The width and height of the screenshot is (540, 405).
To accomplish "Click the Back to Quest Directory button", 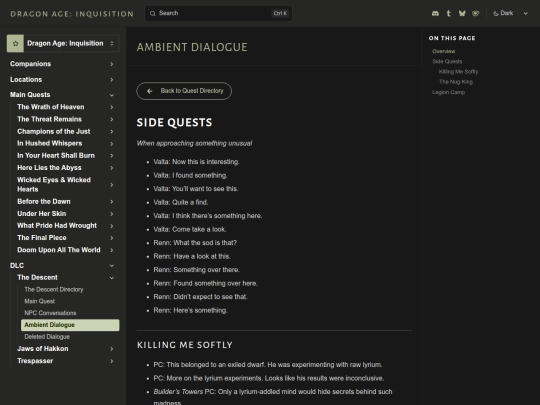I will pyautogui.click(x=184, y=91).
